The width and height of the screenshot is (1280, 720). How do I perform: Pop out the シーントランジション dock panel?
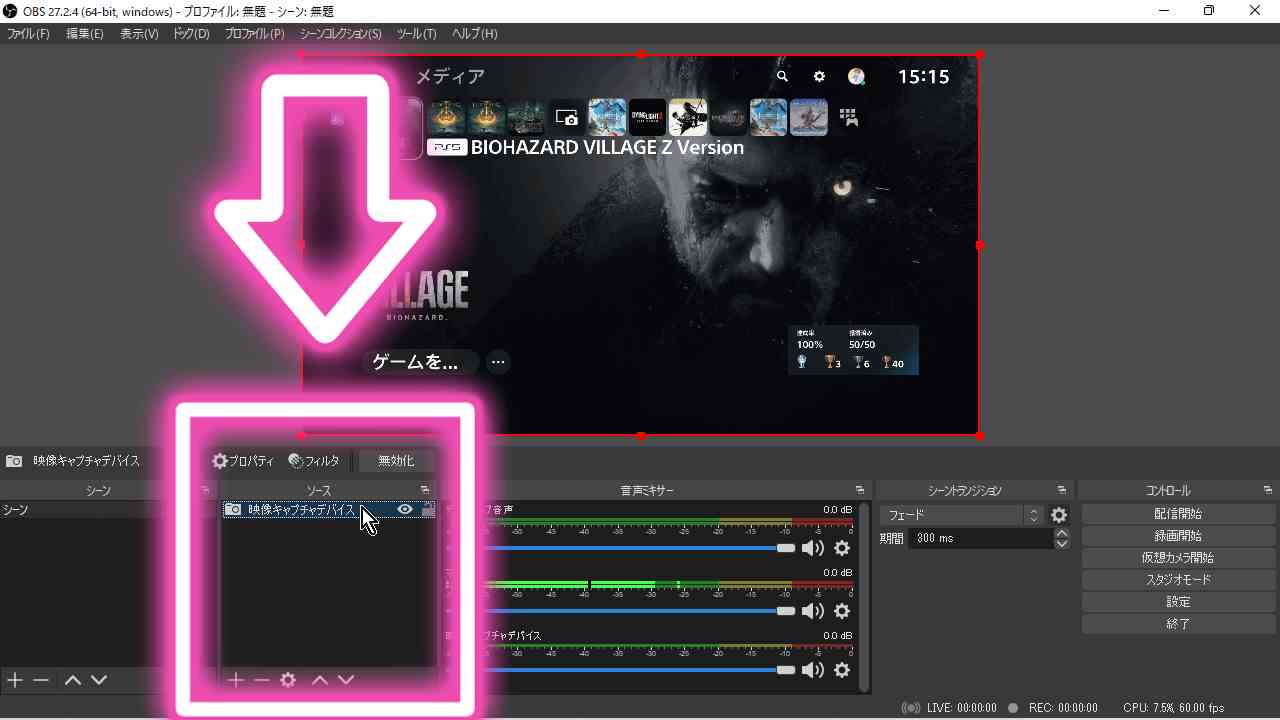tap(1062, 490)
